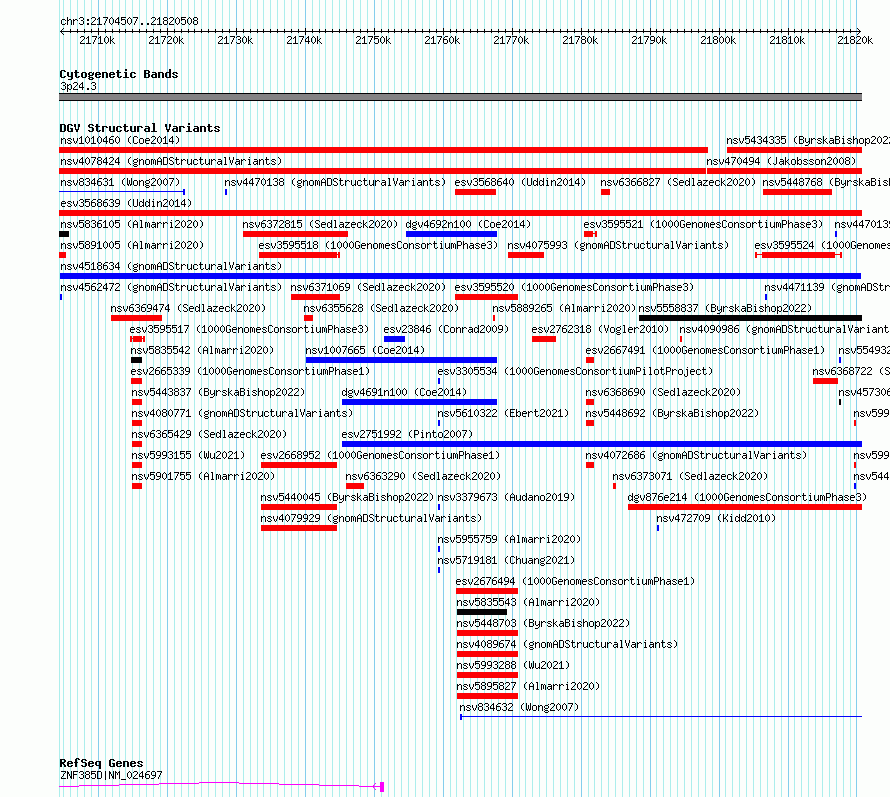Open nsv472709 (Kidd2010) variant

tap(716, 518)
